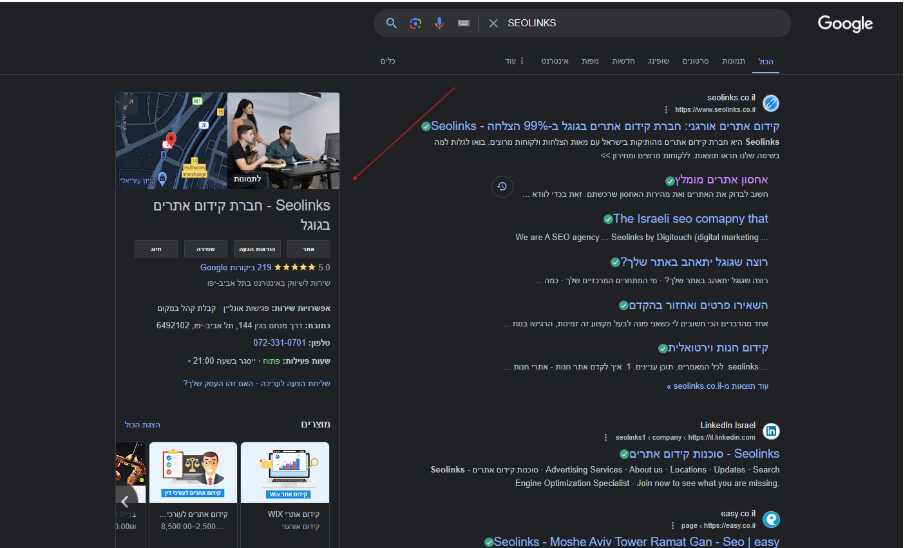Click the הוראות הגעה (Directions) button

(257, 249)
